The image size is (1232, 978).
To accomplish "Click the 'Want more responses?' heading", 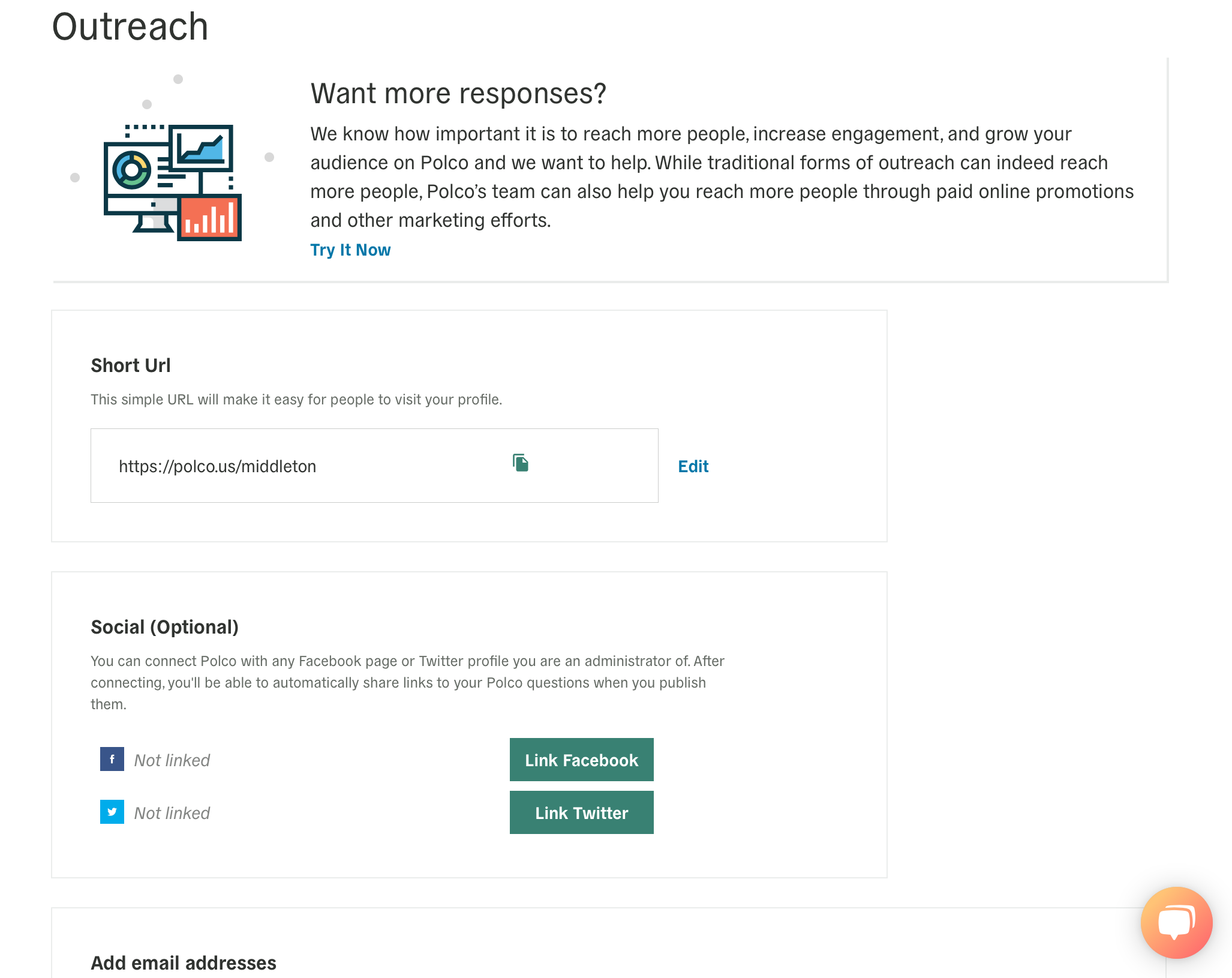I will [x=458, y=94].
